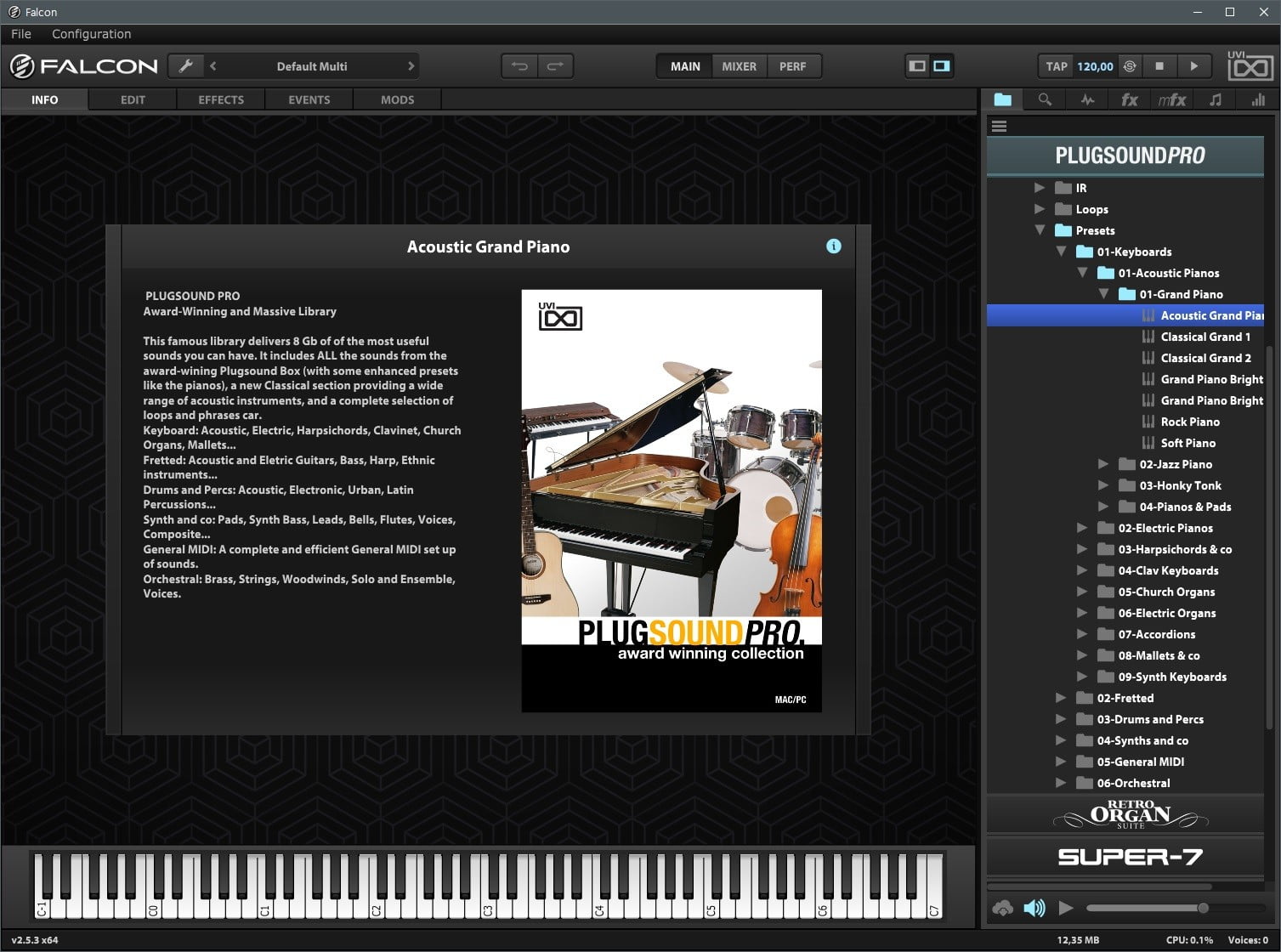
Task: Expand the 02-Electric Pianos folder
Action: click(1081, 528)
